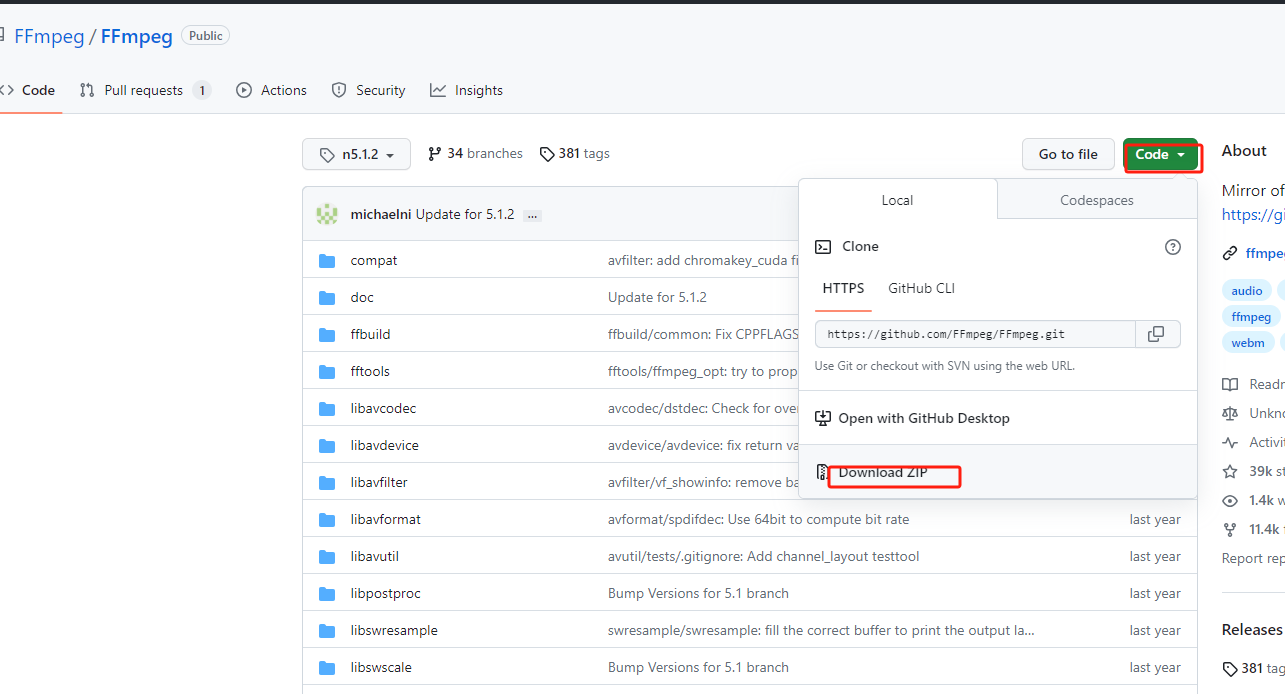Open the libswresample folder
Viewport: 1285px width, 694px height.
point(395,630)
